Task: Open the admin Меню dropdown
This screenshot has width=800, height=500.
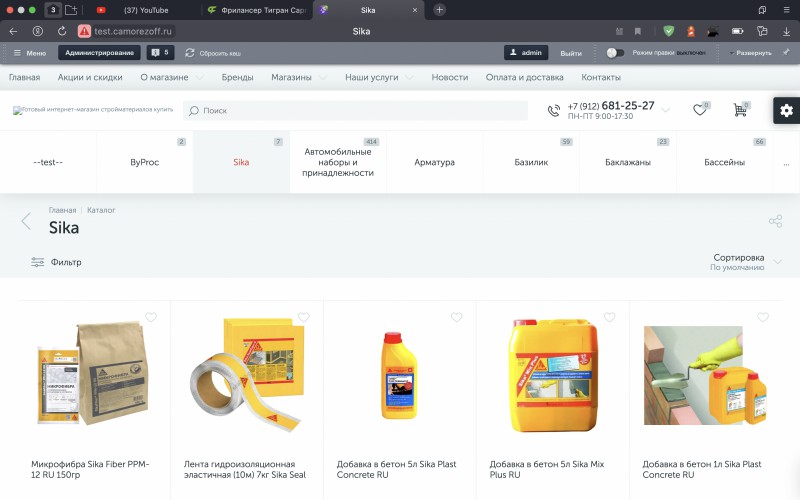Action: (30, 53)
